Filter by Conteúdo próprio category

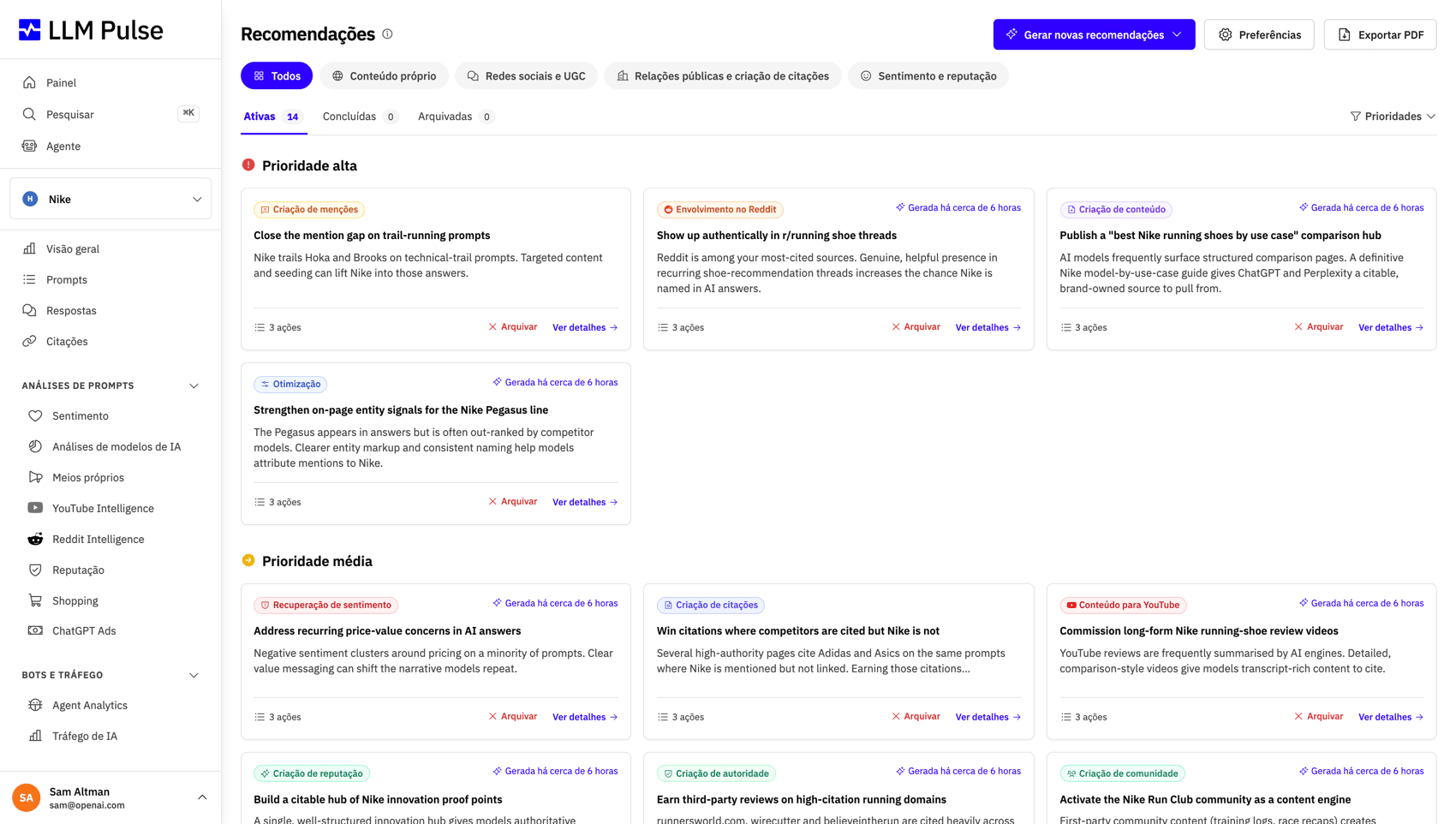pyautogui.click(x=384, y=76)
